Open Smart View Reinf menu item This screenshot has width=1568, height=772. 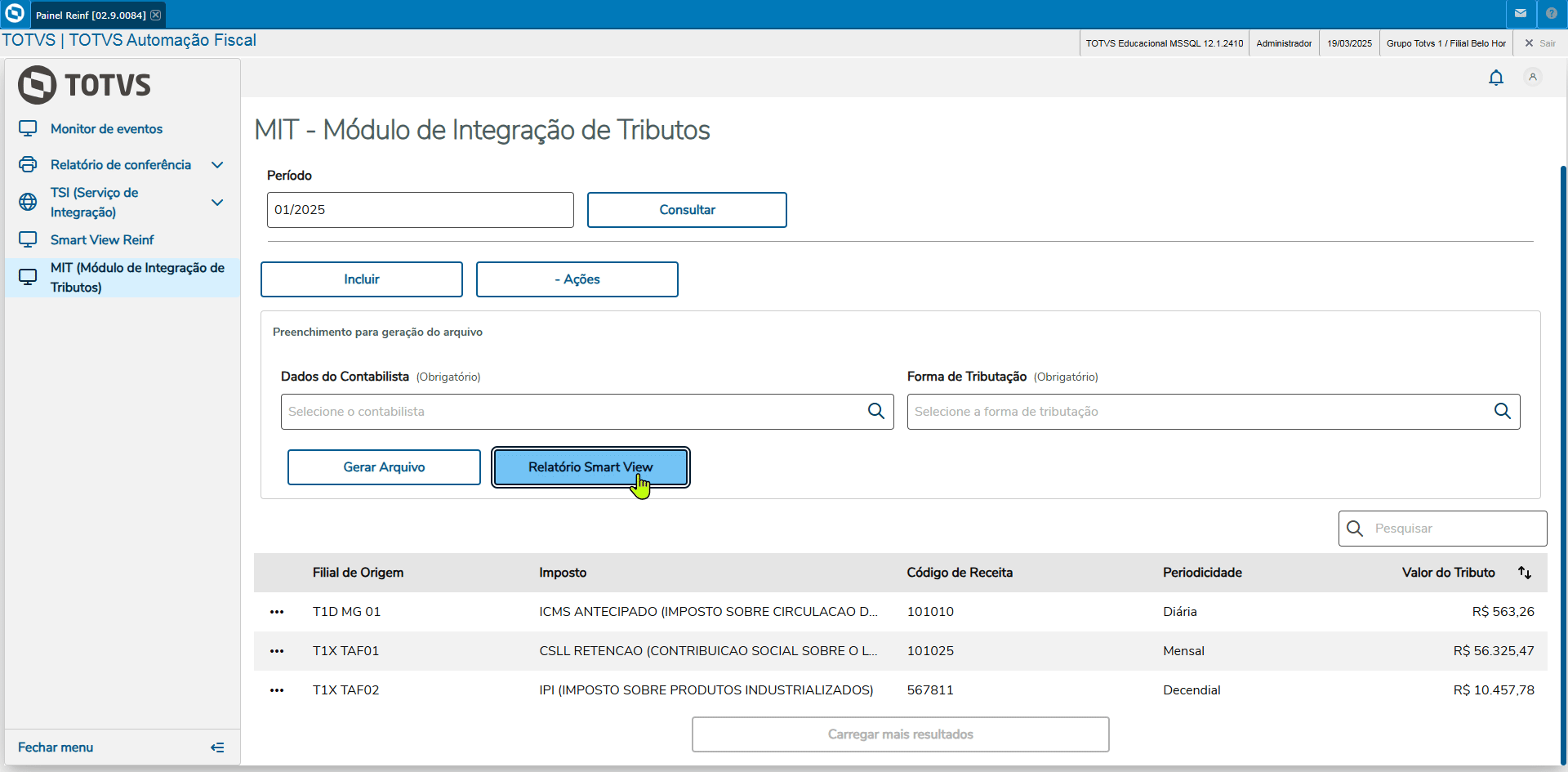pos(122,239)
